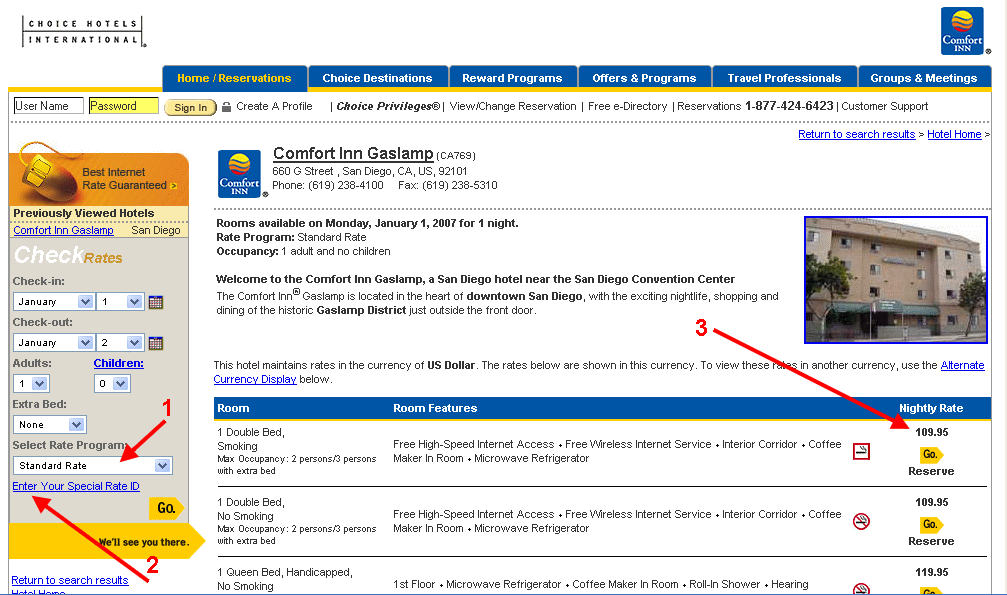Go to the Home / Reservations tab
Image resolution: width=1007 pixels, height=595 pixels.
(x=234, y=78)
